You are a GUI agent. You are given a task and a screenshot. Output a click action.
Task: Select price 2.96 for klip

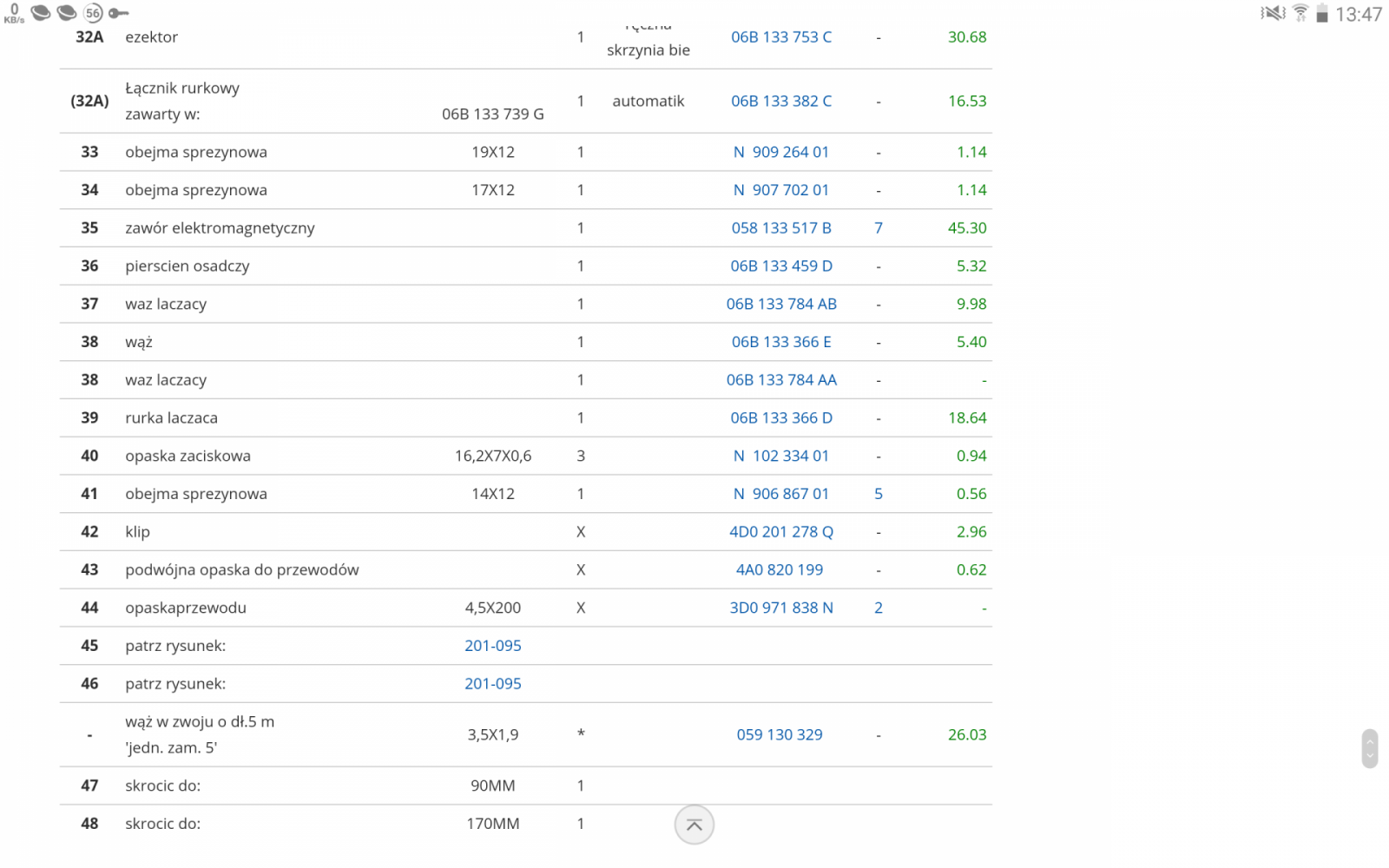(x=971, y=532)
